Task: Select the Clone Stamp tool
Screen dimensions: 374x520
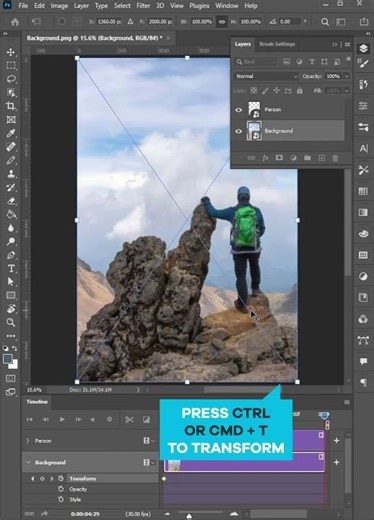Action: click(11, 174)
